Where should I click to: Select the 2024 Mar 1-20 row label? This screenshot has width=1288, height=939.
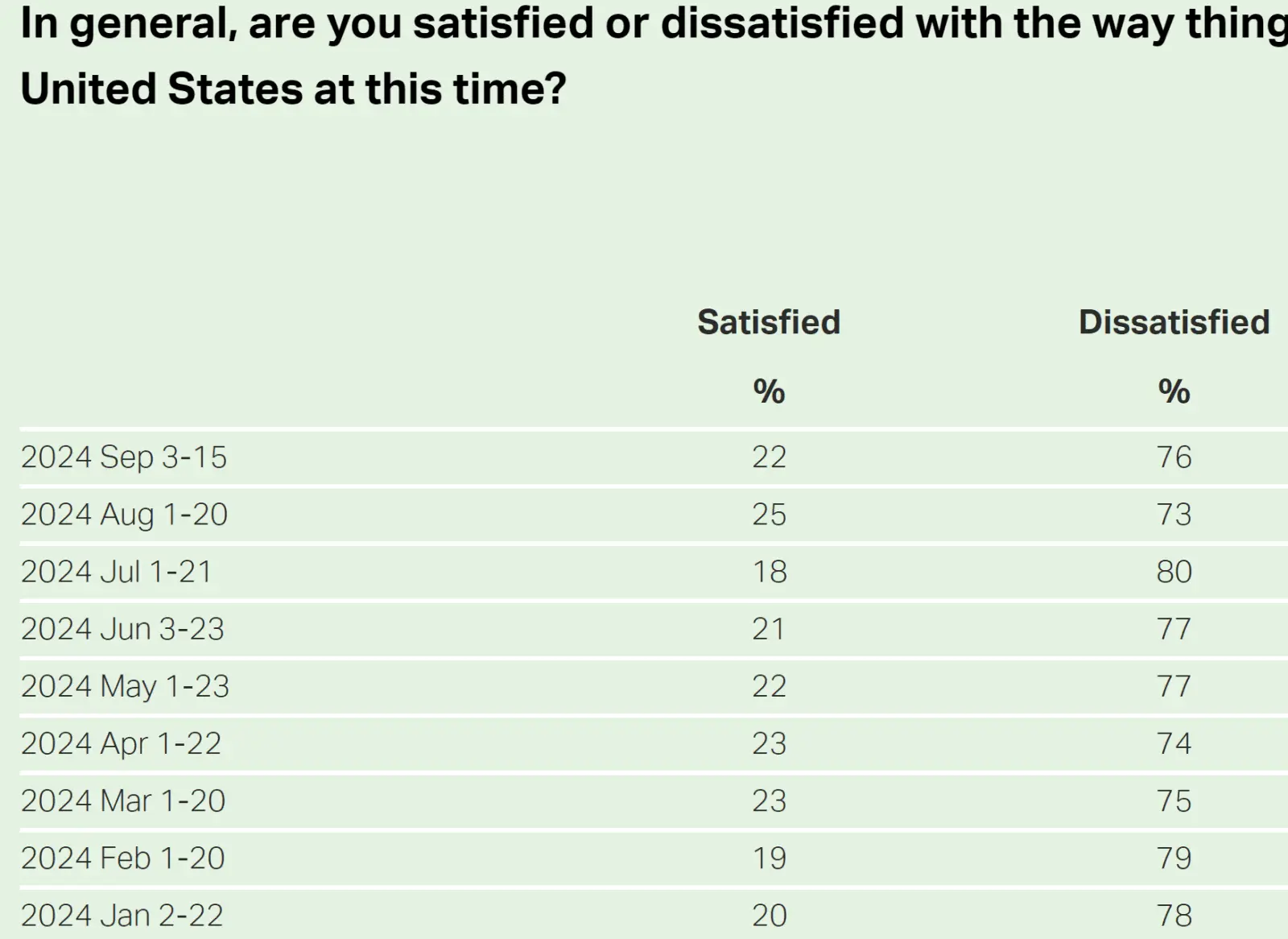(x=123, y=800)
